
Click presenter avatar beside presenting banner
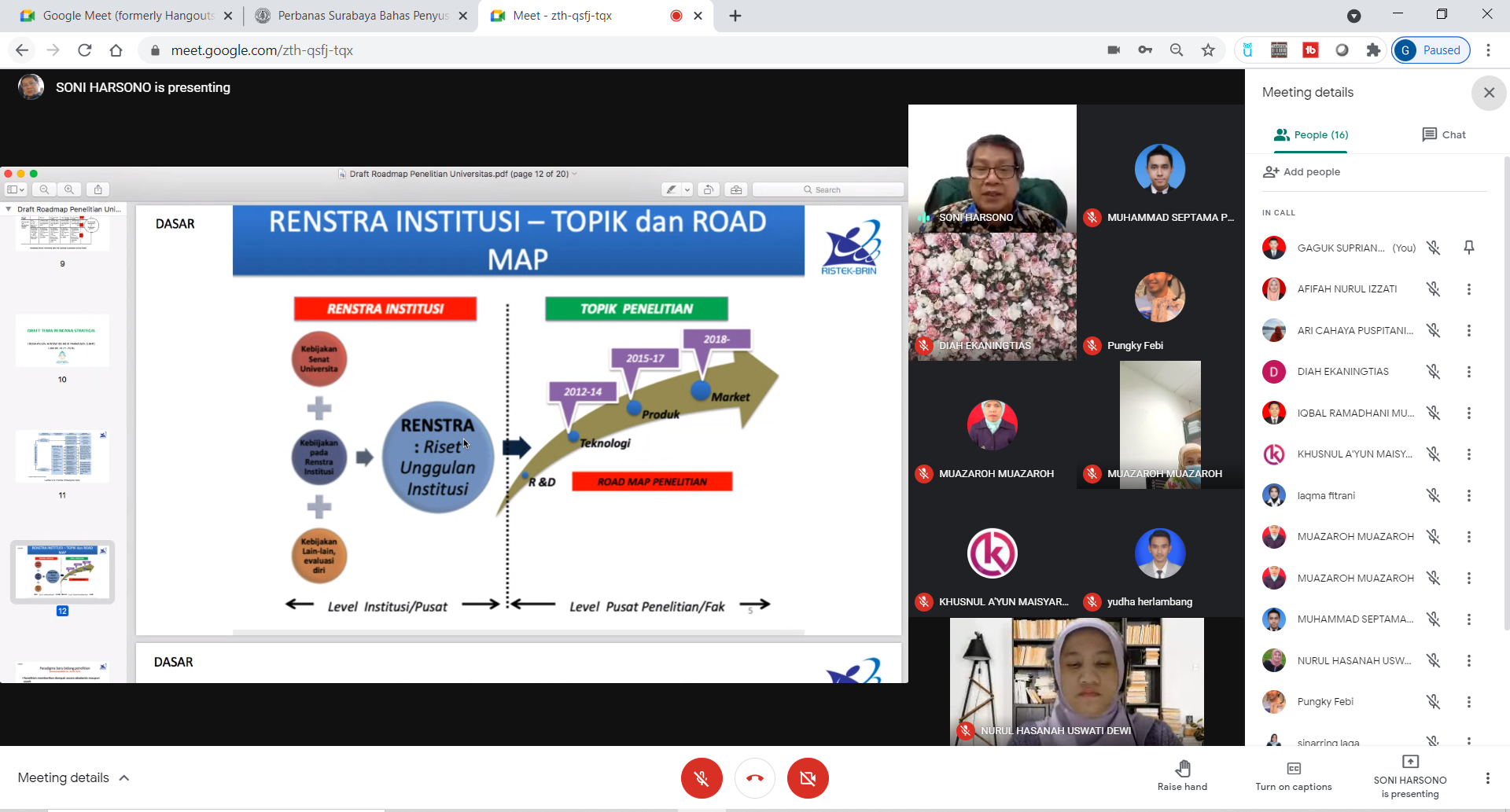click(x=31, y=87)
